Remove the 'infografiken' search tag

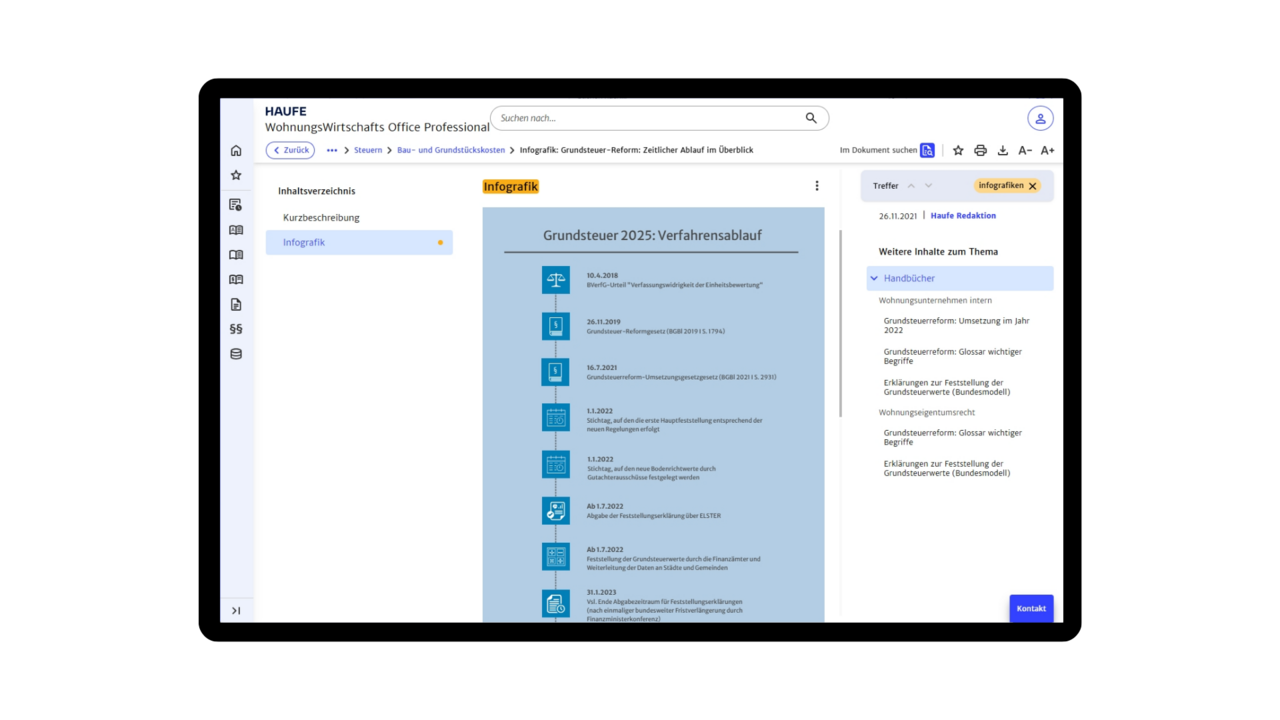[x=1033, y=186]
